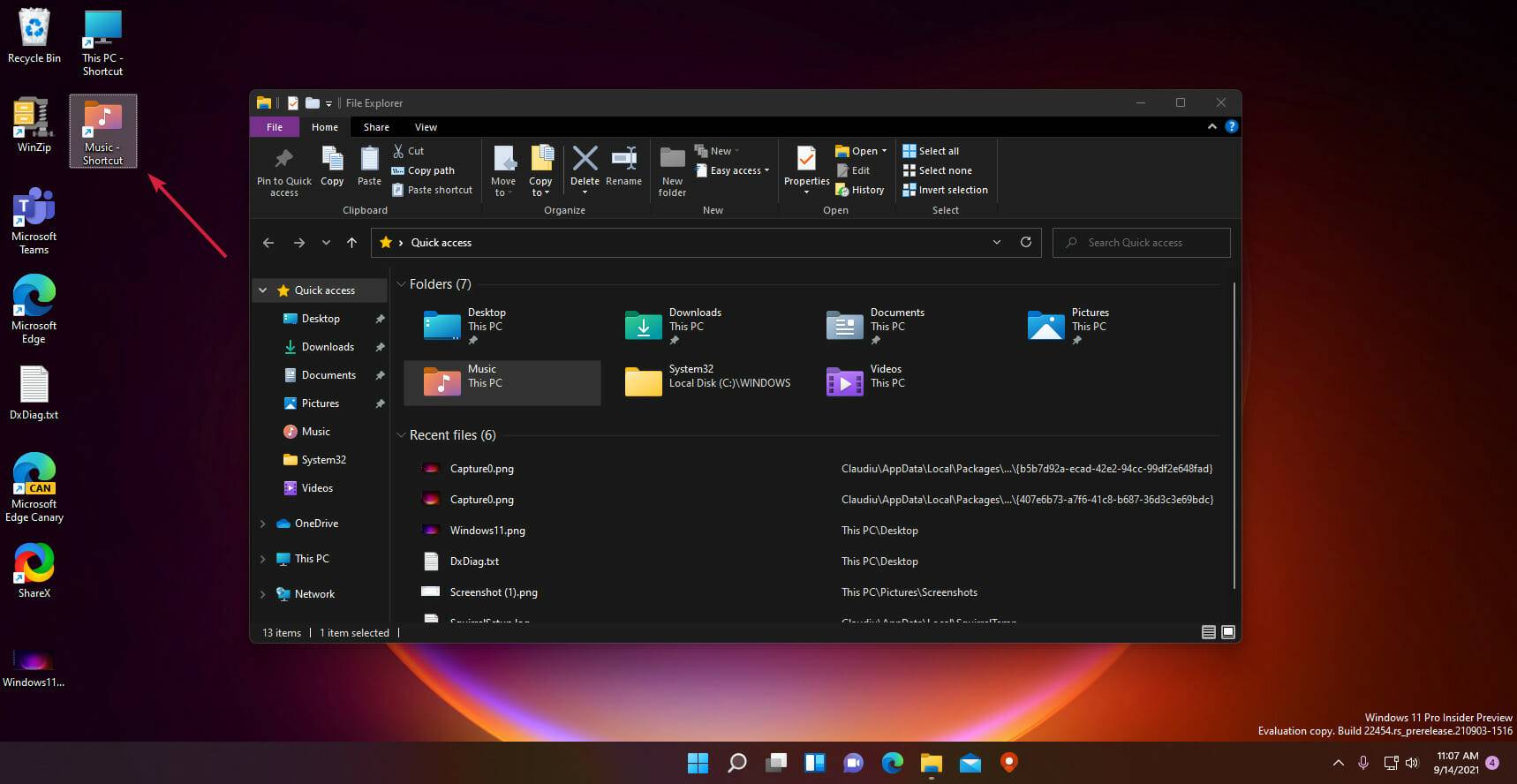Image resolution: width=1517 pixels, height=784 pixels.
Task: Select the Pictures folder tile
Action: [1106, 326]
